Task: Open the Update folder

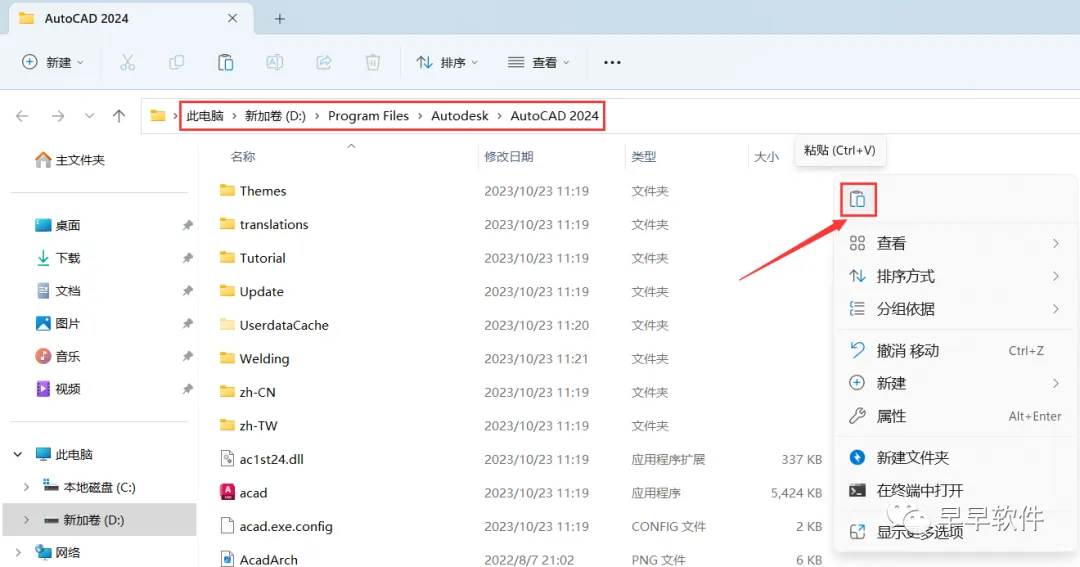Action: click(x=261, y=291)
